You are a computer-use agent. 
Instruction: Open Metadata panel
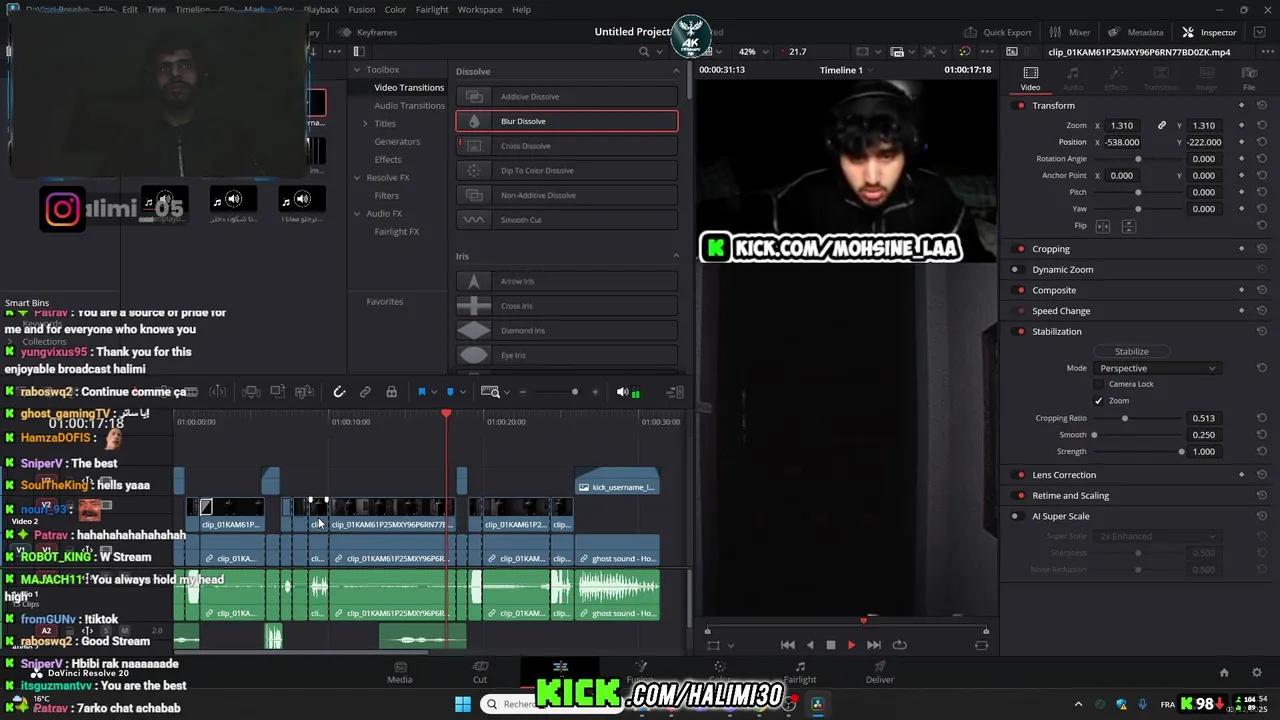point(1136,32)
